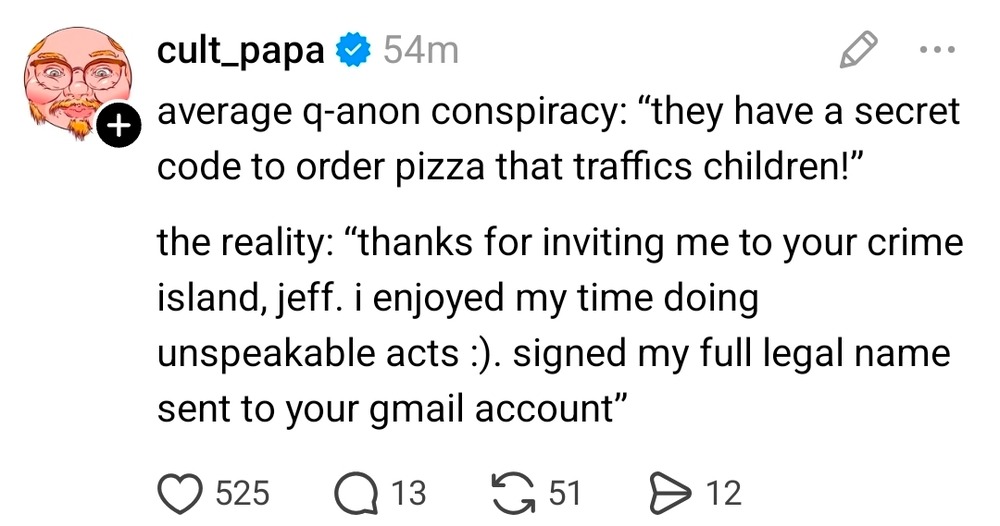Click the paragraph starting with "the reality"

[559, 243]
